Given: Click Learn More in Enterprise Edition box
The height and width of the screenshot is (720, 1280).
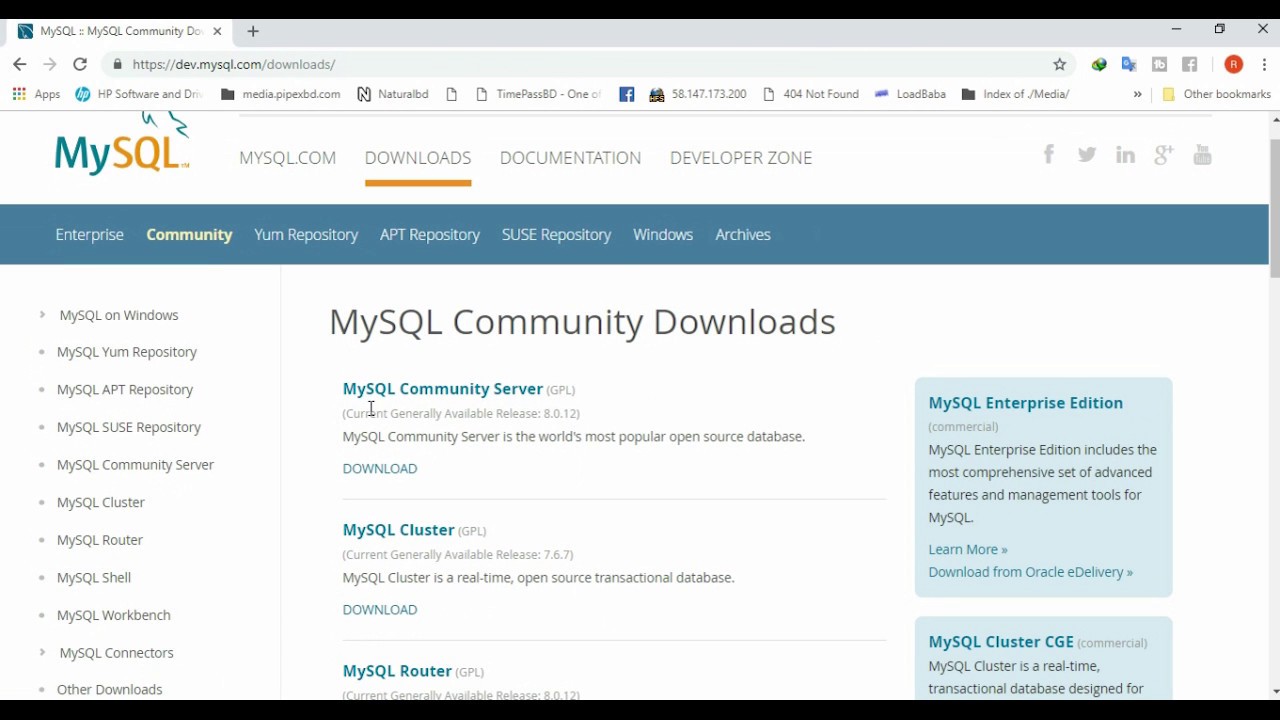Looking at the screenshot, I should point(968,549).
